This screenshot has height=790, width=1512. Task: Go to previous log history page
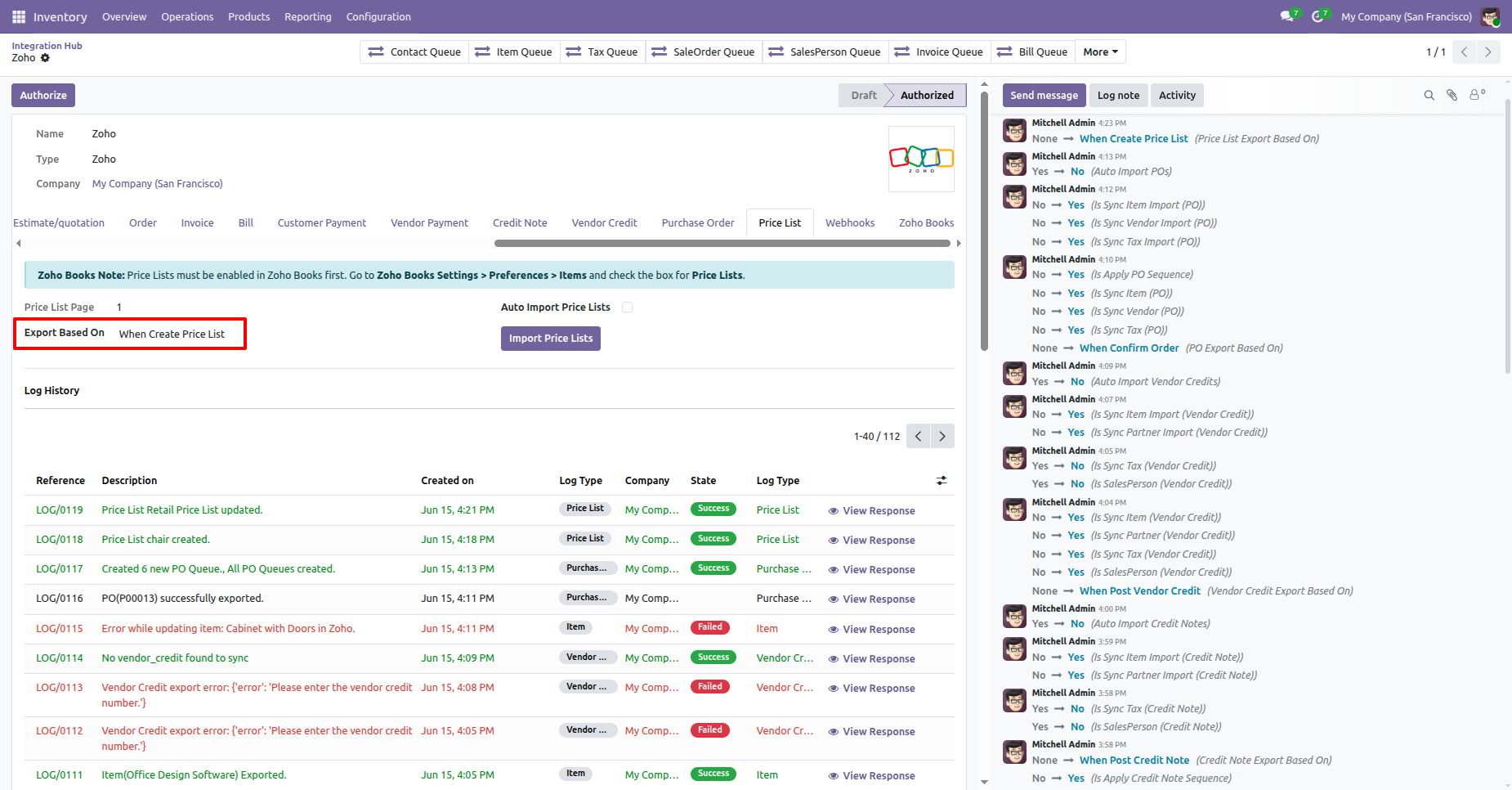919,436
